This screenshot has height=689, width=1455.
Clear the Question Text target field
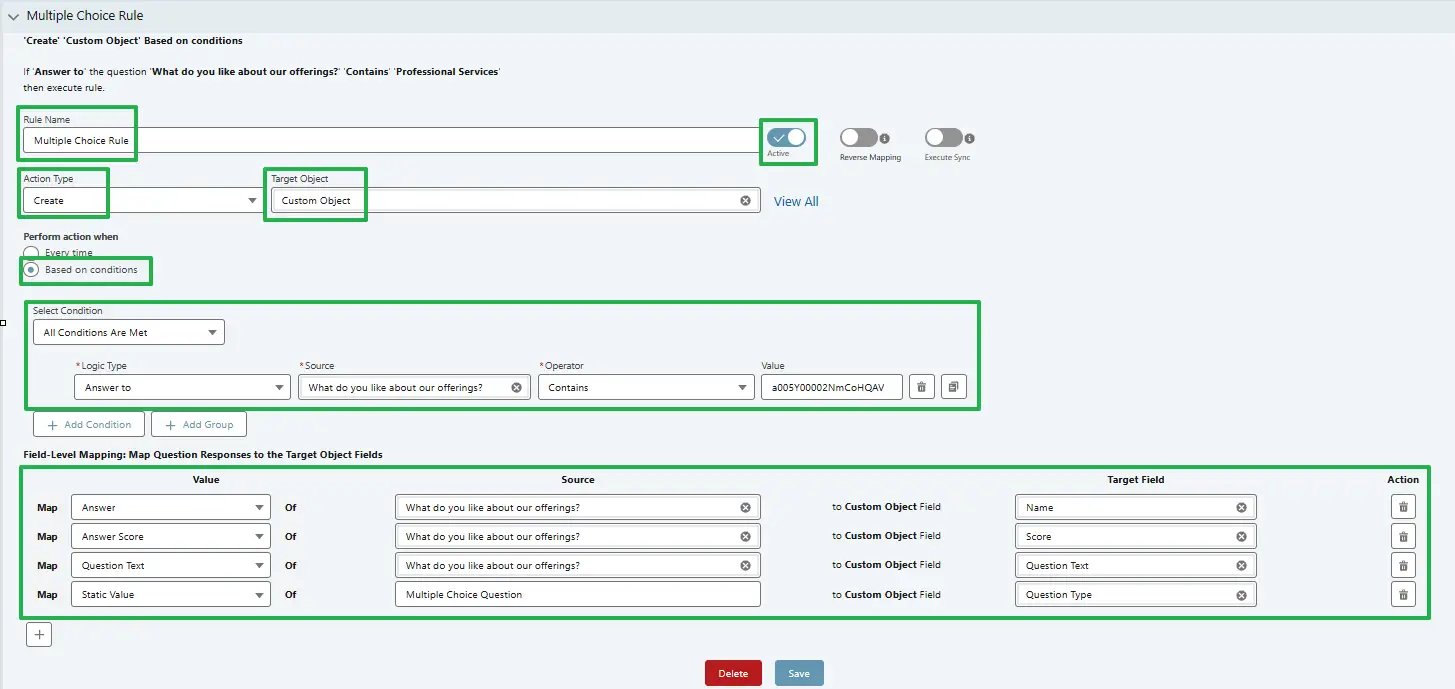tap(1241, 565)
